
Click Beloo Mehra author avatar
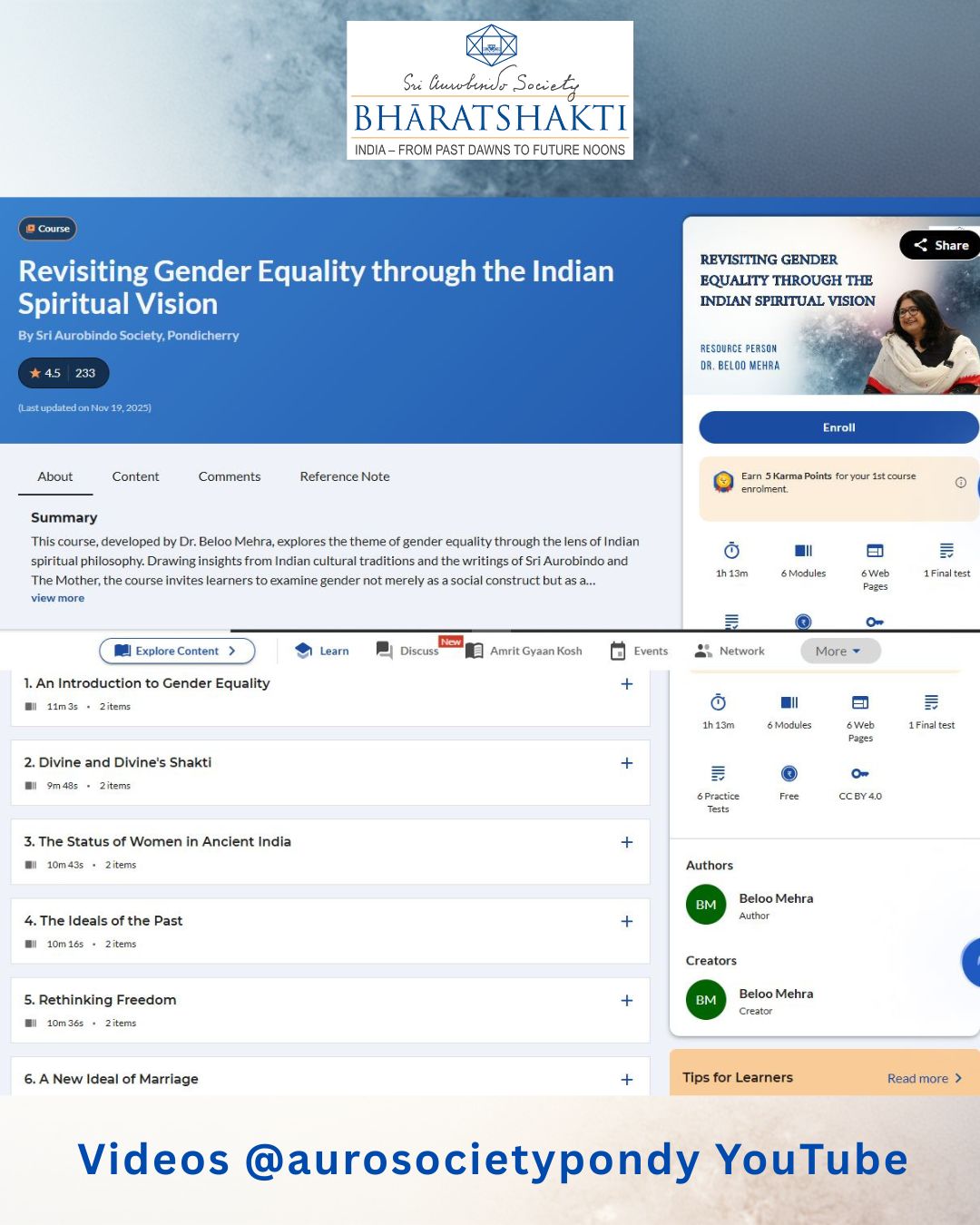[x=706, y=905]
